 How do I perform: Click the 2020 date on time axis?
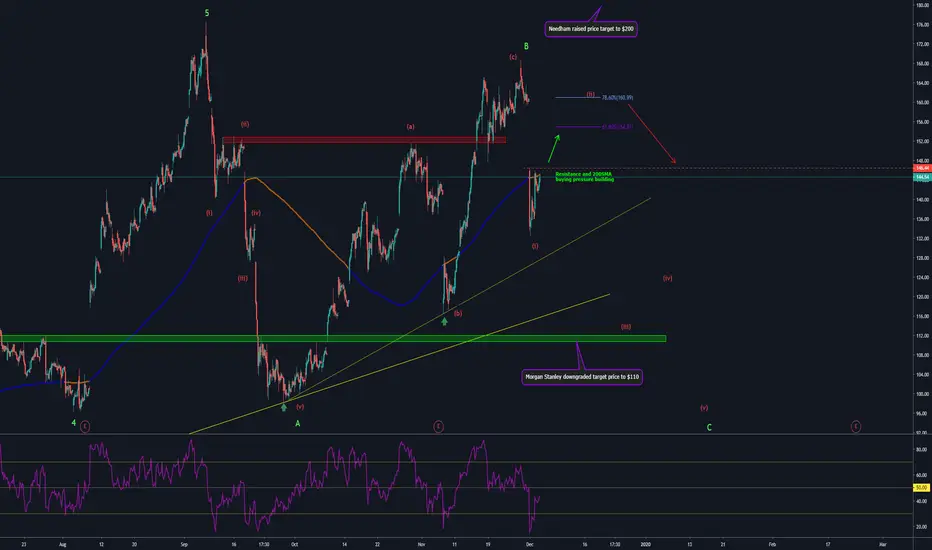[646, 544]
